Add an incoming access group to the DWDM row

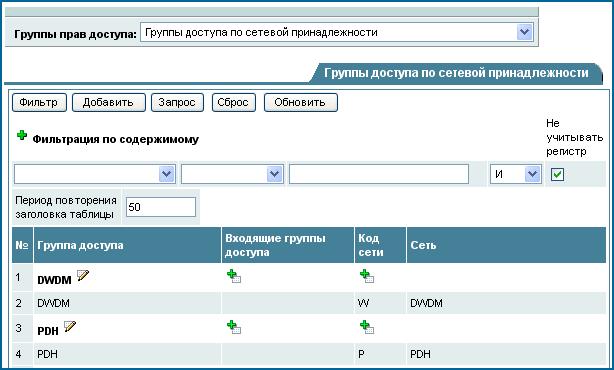point(234,276)
